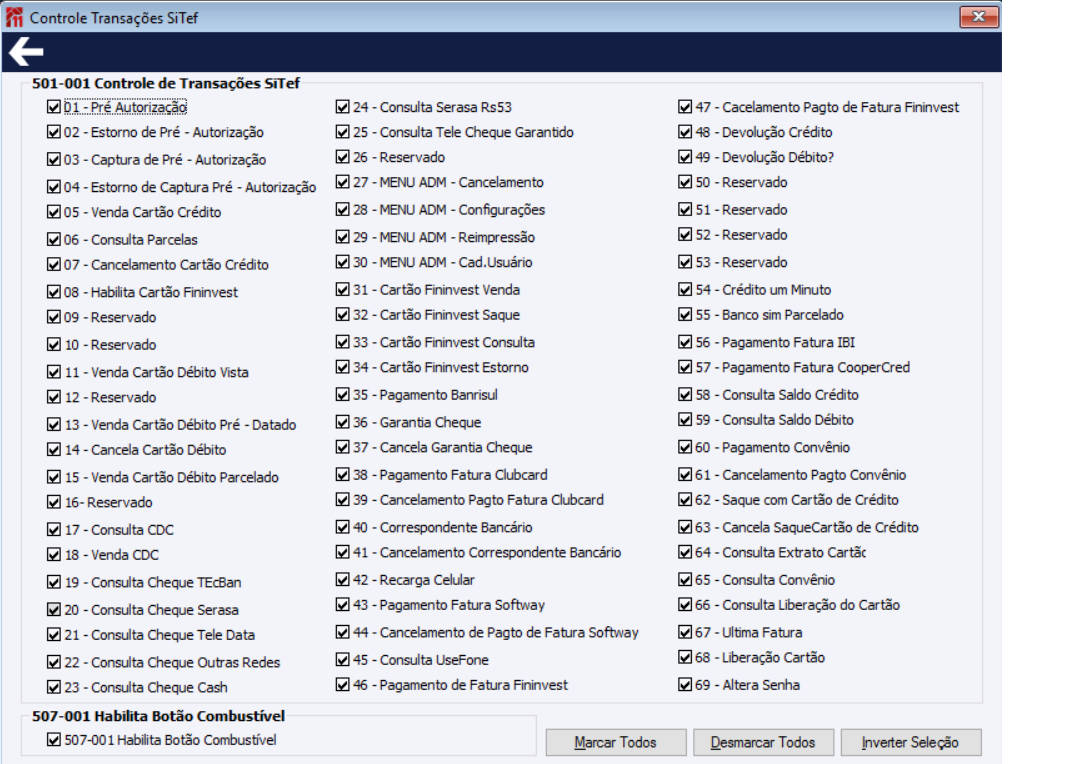The height and width of the screenshot is (764, 1080).
Task: Toggle 55 - Banco sim Parcelado
Action: [x=685, y=314]
